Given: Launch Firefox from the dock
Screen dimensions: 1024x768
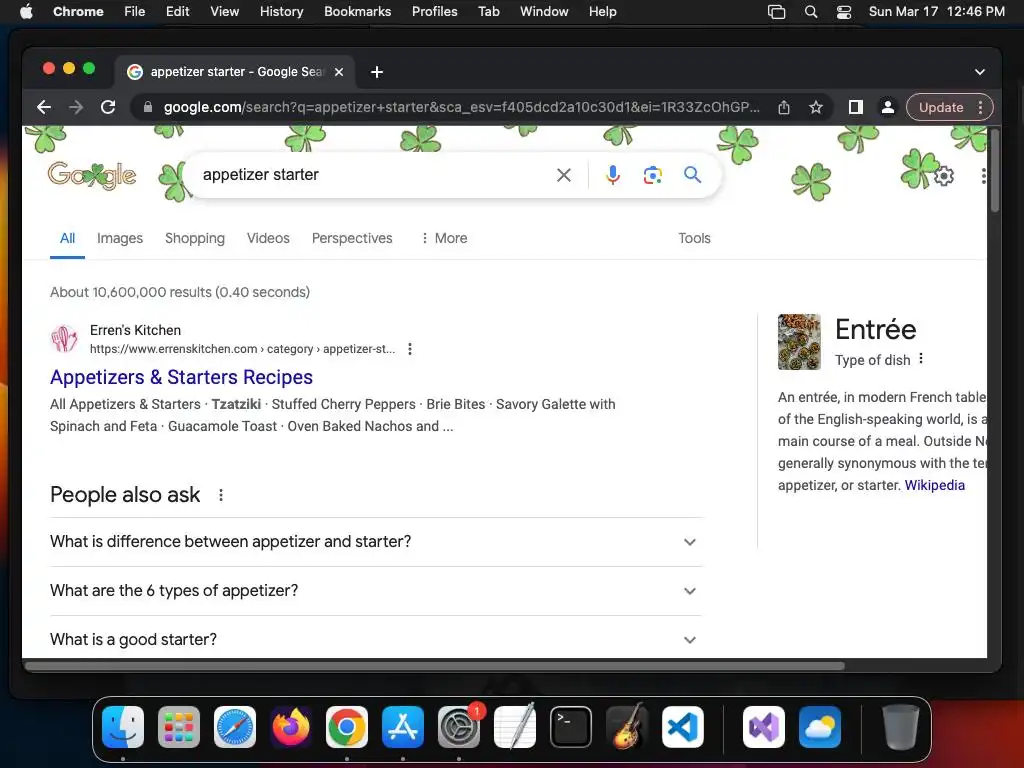Looking at the screenshot, I should point(291,727).
